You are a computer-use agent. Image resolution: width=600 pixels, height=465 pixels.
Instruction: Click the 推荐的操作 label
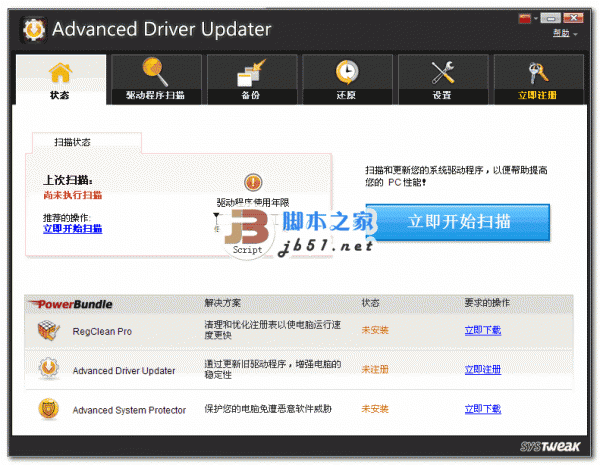click(67, 218)
